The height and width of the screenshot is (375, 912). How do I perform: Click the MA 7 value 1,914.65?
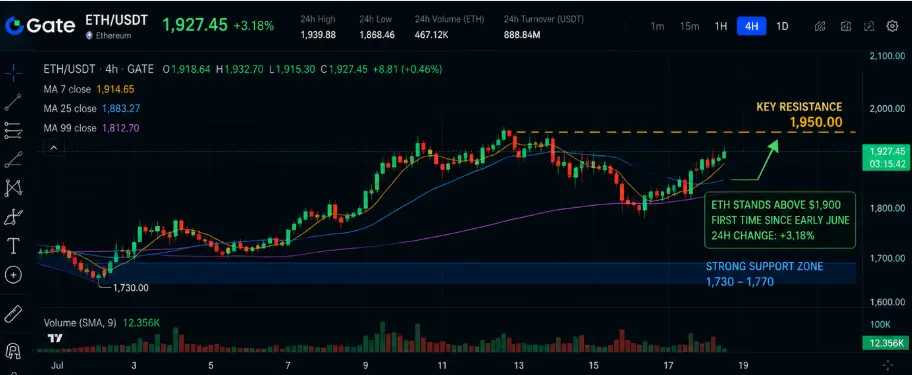(116, 90)
